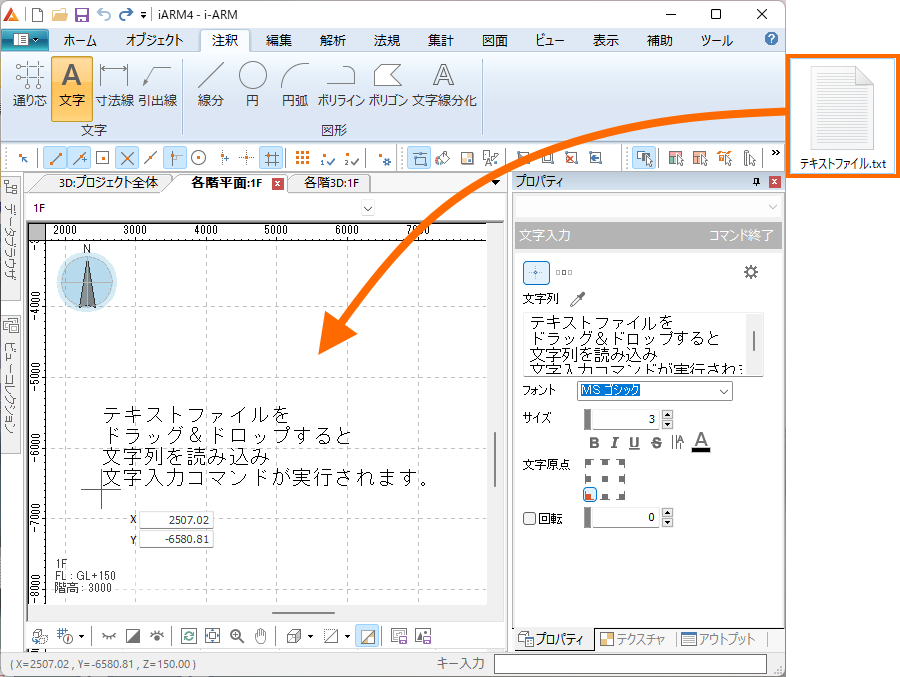Switch to the オブジェクト ribbon tab
This screenshot has height=677, width=900.
pyautogui.click(x=154, y=40)
